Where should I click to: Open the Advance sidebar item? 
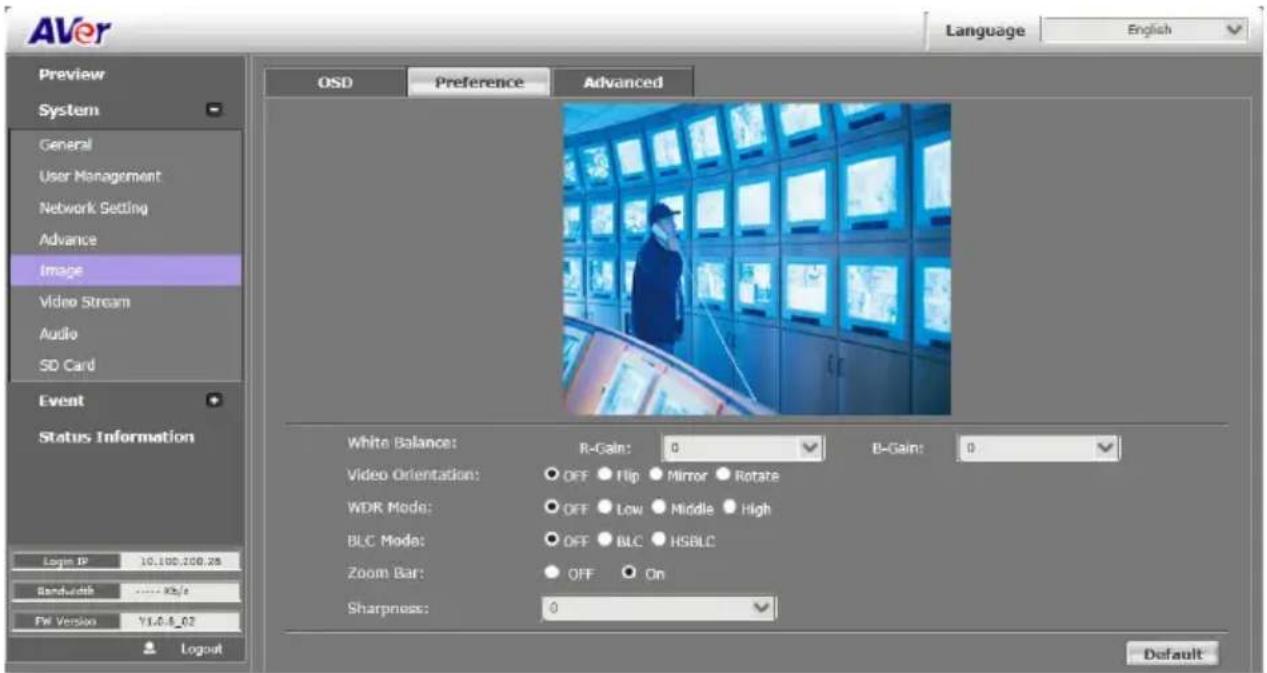[68, 240]
